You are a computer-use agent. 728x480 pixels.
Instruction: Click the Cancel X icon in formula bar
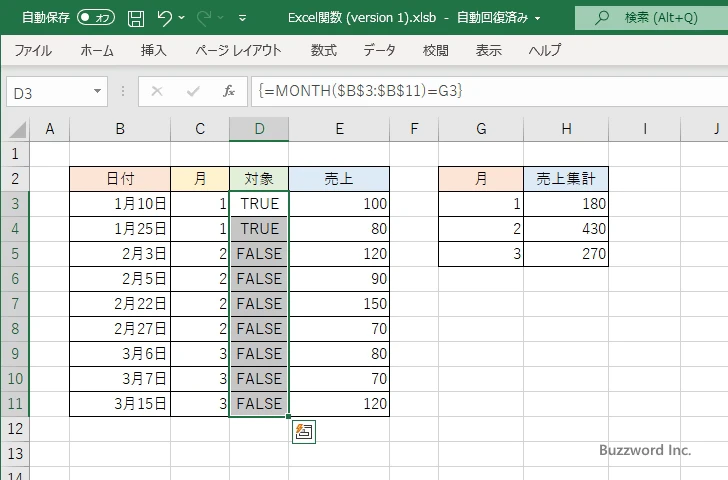(x=156, y=91)
